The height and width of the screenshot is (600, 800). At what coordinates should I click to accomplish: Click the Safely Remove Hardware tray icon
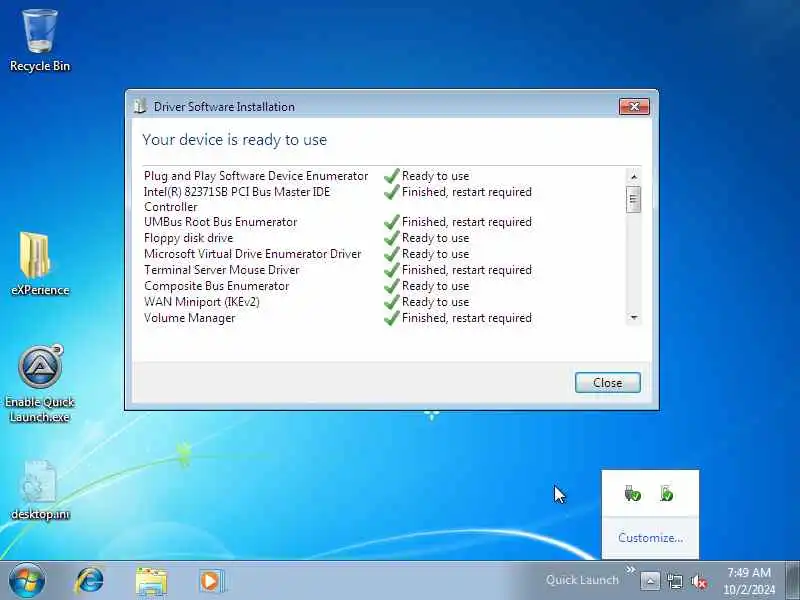[x=632, y=493]
